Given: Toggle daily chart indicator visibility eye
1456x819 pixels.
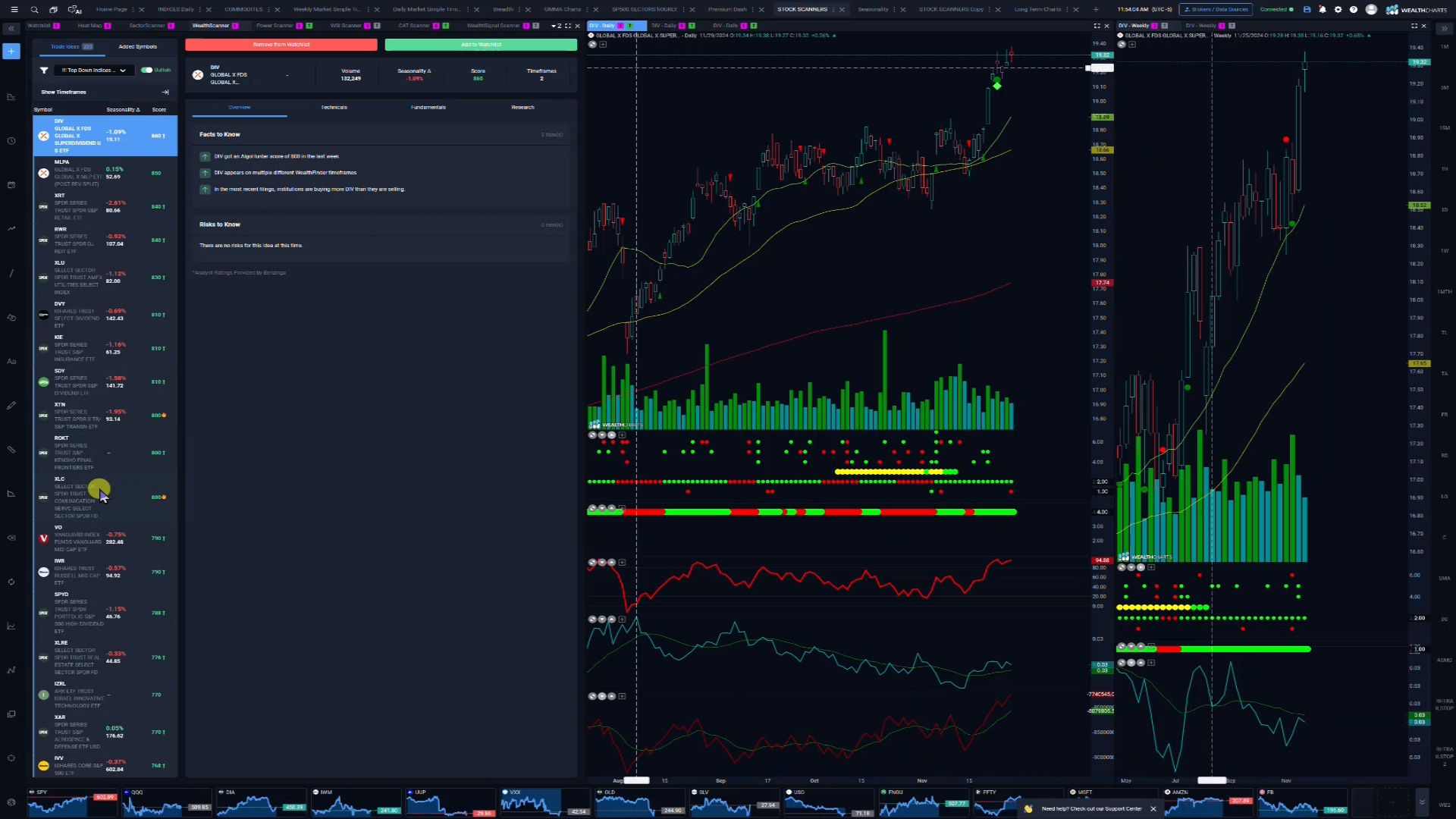Looking at the screenshot, I should click(591, 44).
